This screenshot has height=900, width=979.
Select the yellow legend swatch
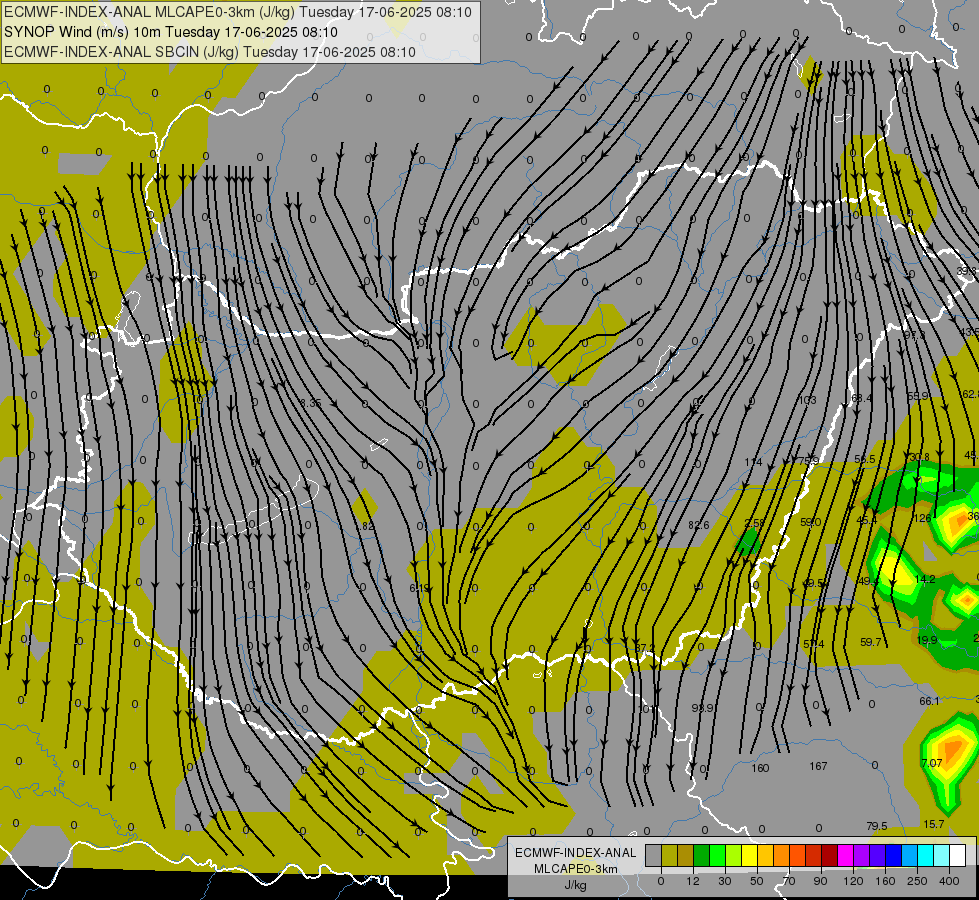click(750, 855)
